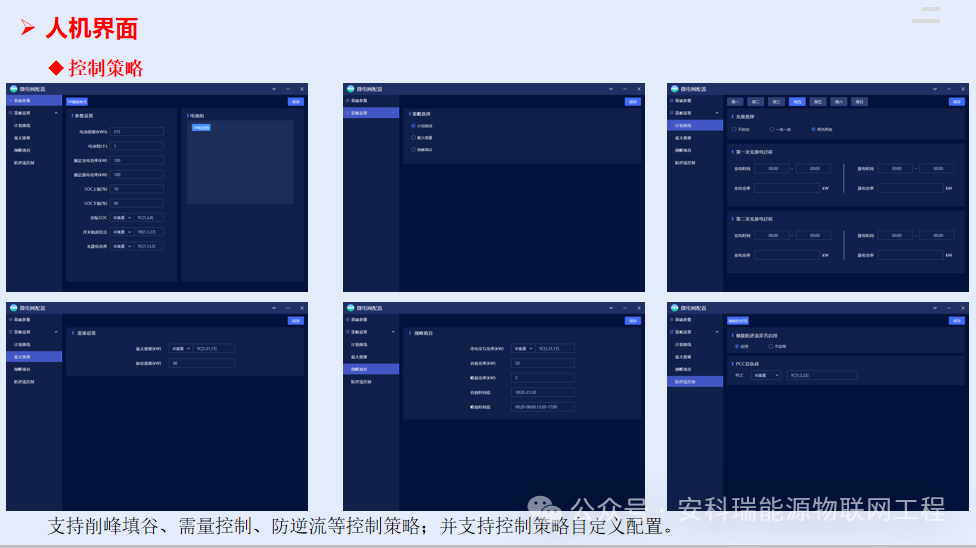Viewport: 976px width, 548px height.
Task: Open 充放电功率 采集量 dropdown
Action: (x=121, y=247)
